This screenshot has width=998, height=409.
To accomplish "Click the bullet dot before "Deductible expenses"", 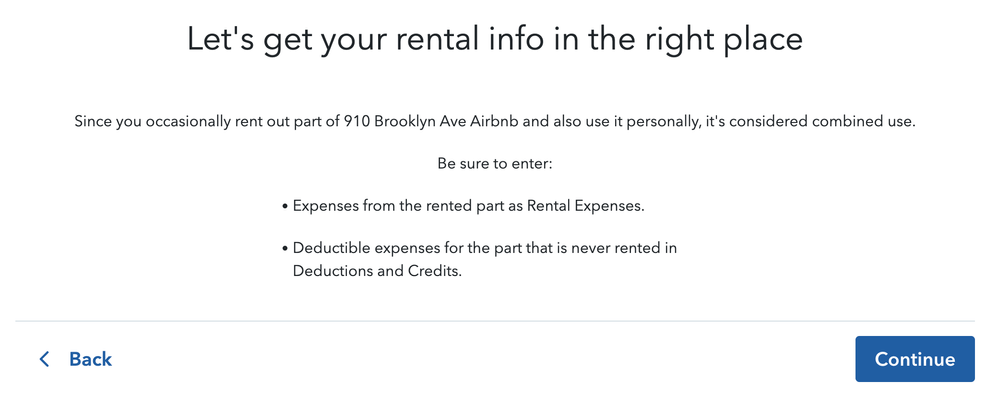I will pos(285,248).
